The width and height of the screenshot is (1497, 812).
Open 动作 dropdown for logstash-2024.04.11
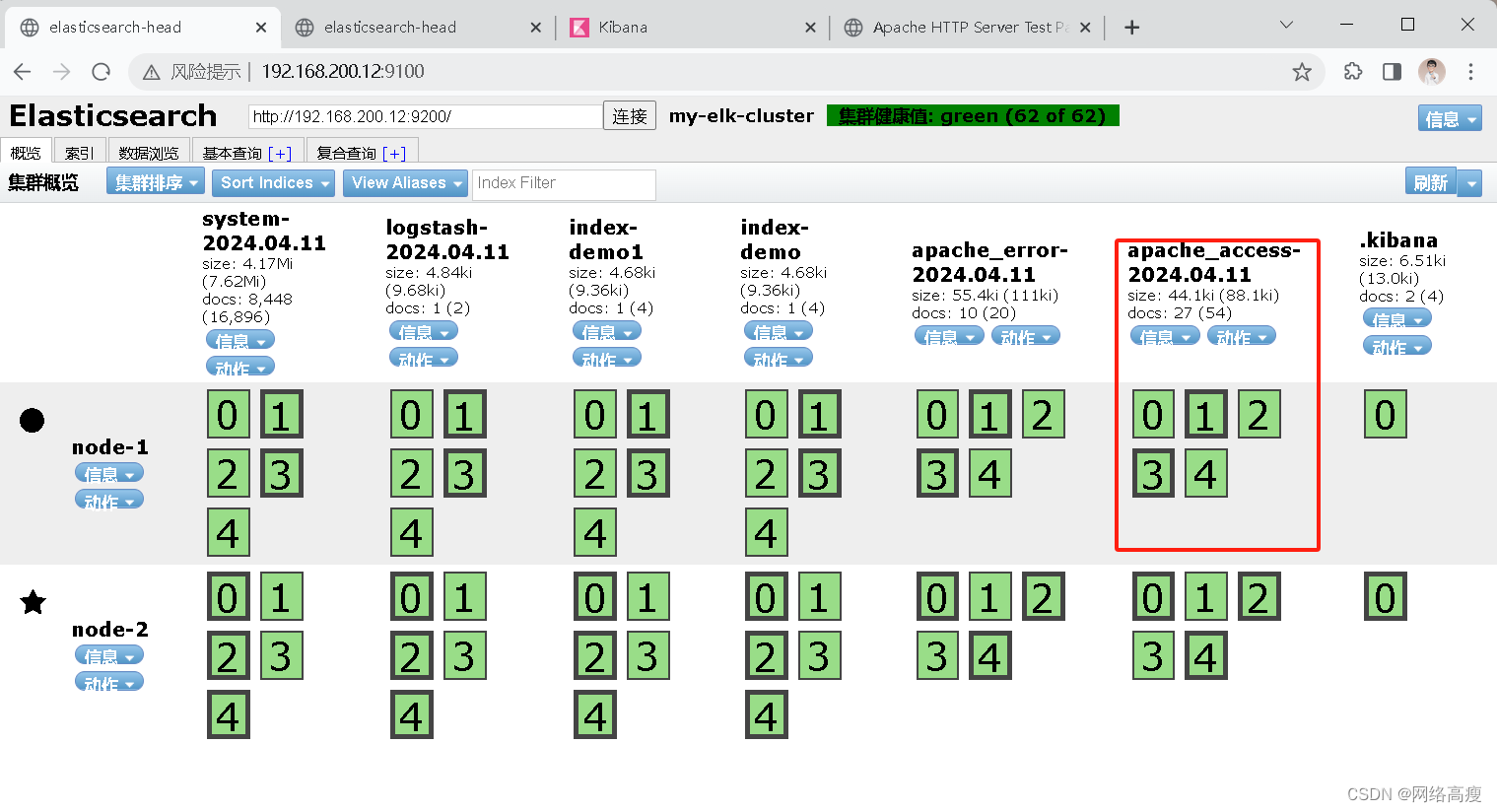pos(424,358)
